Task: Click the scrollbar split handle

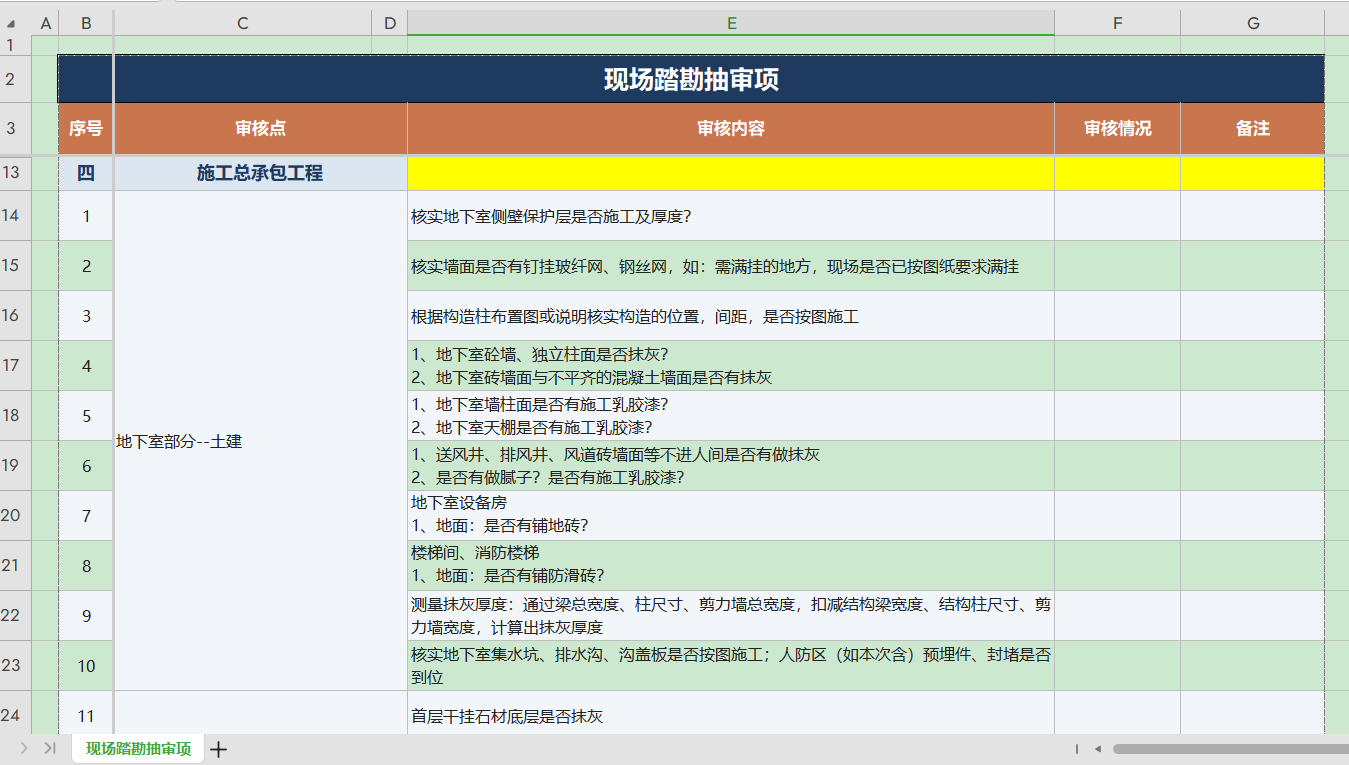Action: pos(1077,748)
